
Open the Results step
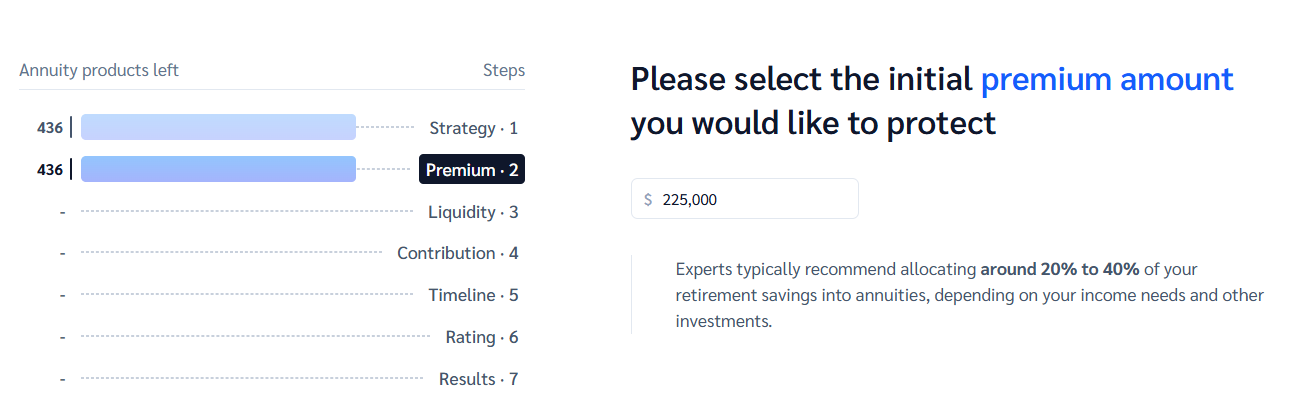click(x=478, y=379)
